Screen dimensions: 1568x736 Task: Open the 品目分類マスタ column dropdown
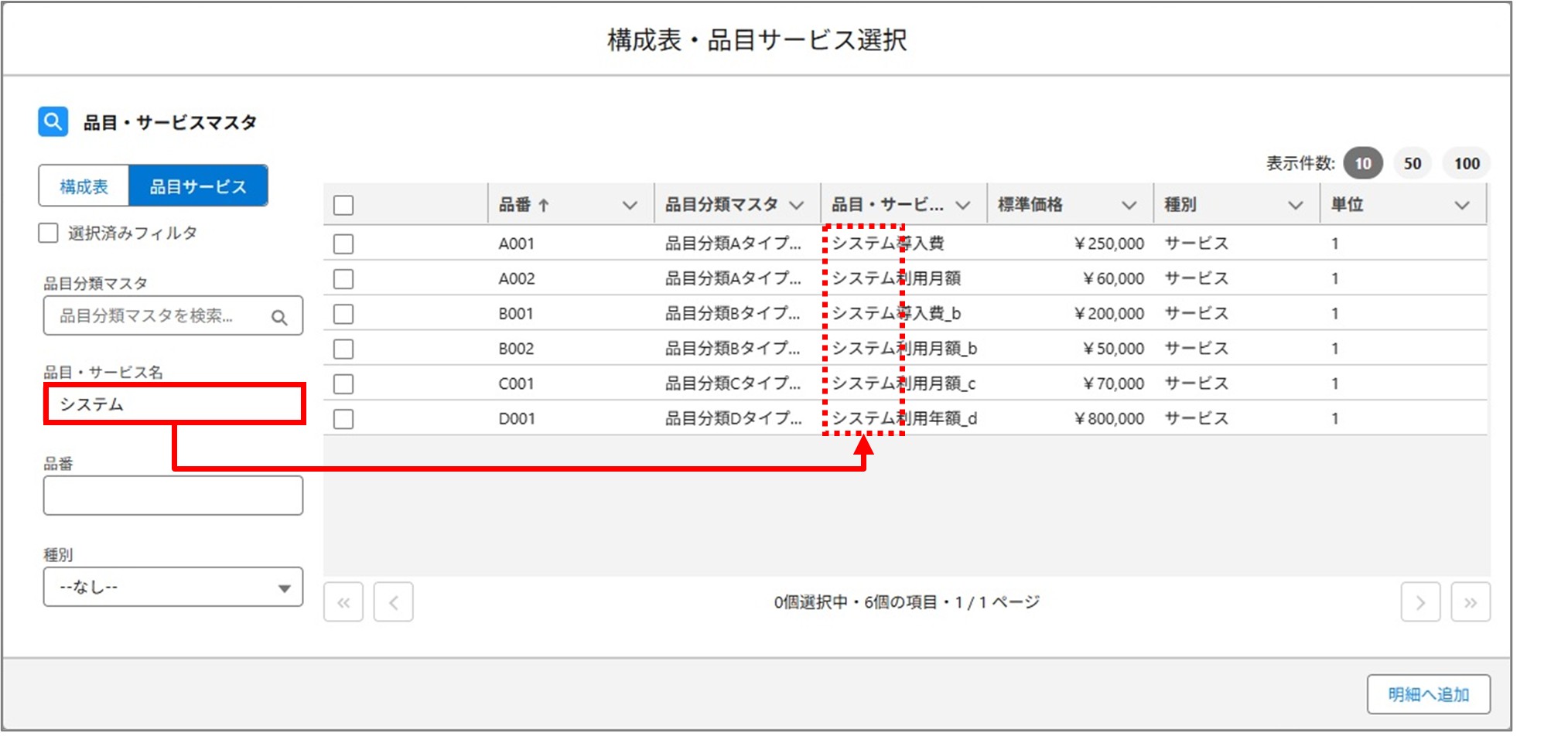(797, 203)
